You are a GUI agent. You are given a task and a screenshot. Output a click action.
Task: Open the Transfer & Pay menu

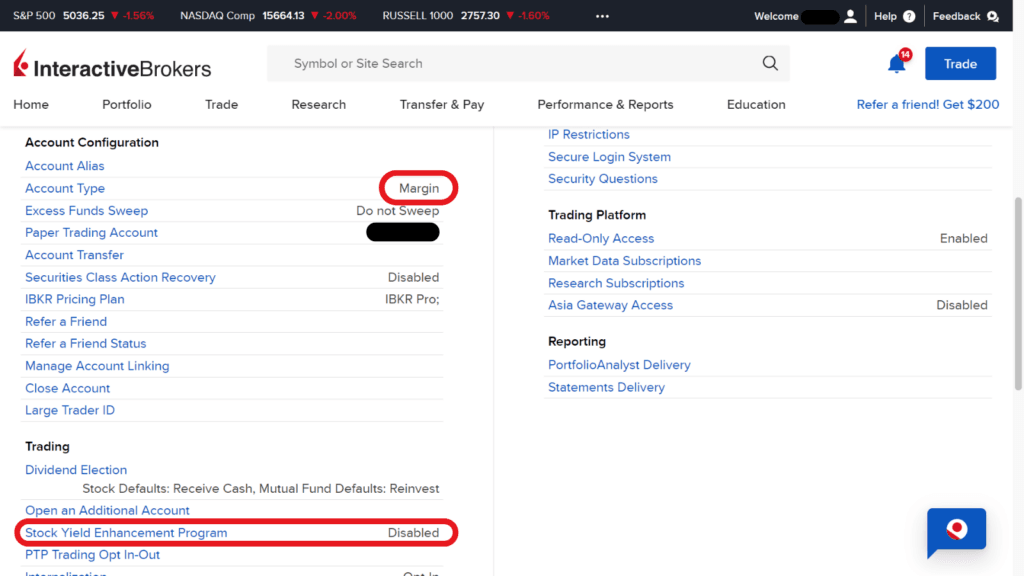(x=442, y=104)
